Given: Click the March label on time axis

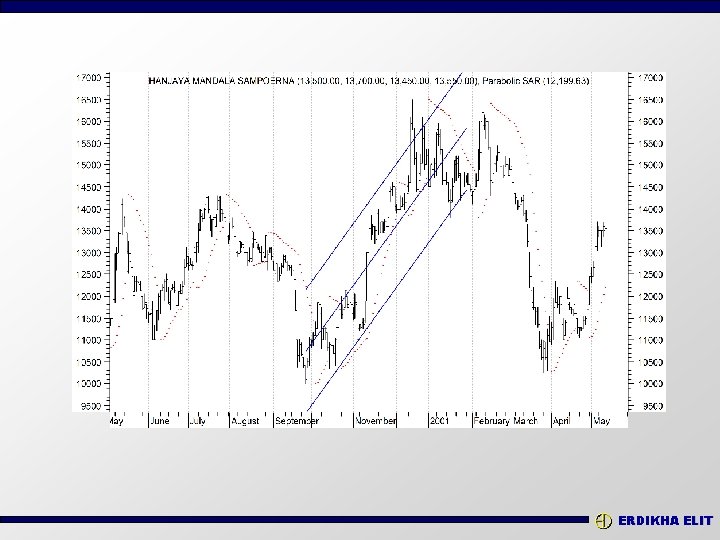Looking at the screenshot, I should (525, 421).
